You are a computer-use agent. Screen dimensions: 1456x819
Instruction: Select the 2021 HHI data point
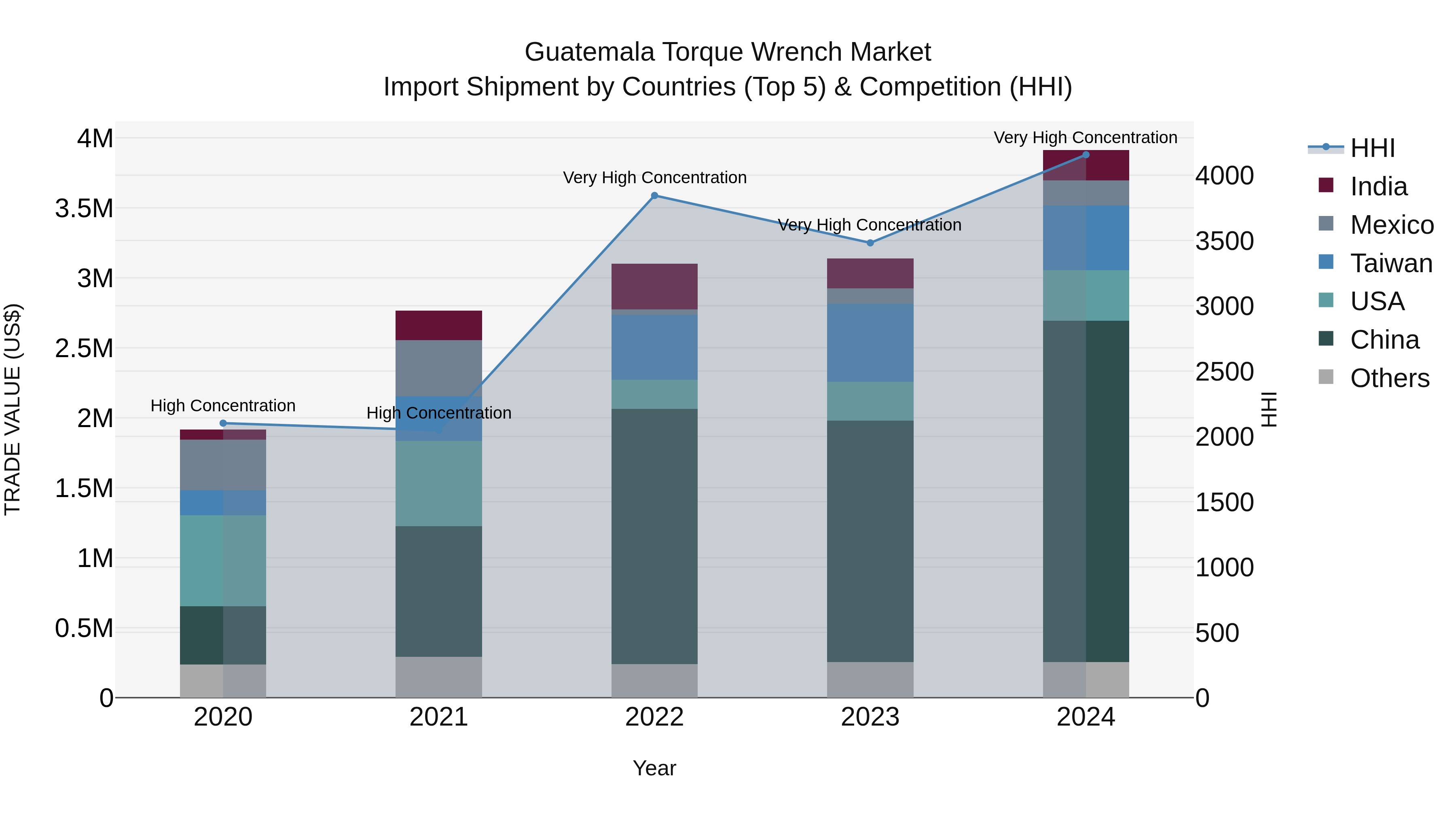(438, 431)
